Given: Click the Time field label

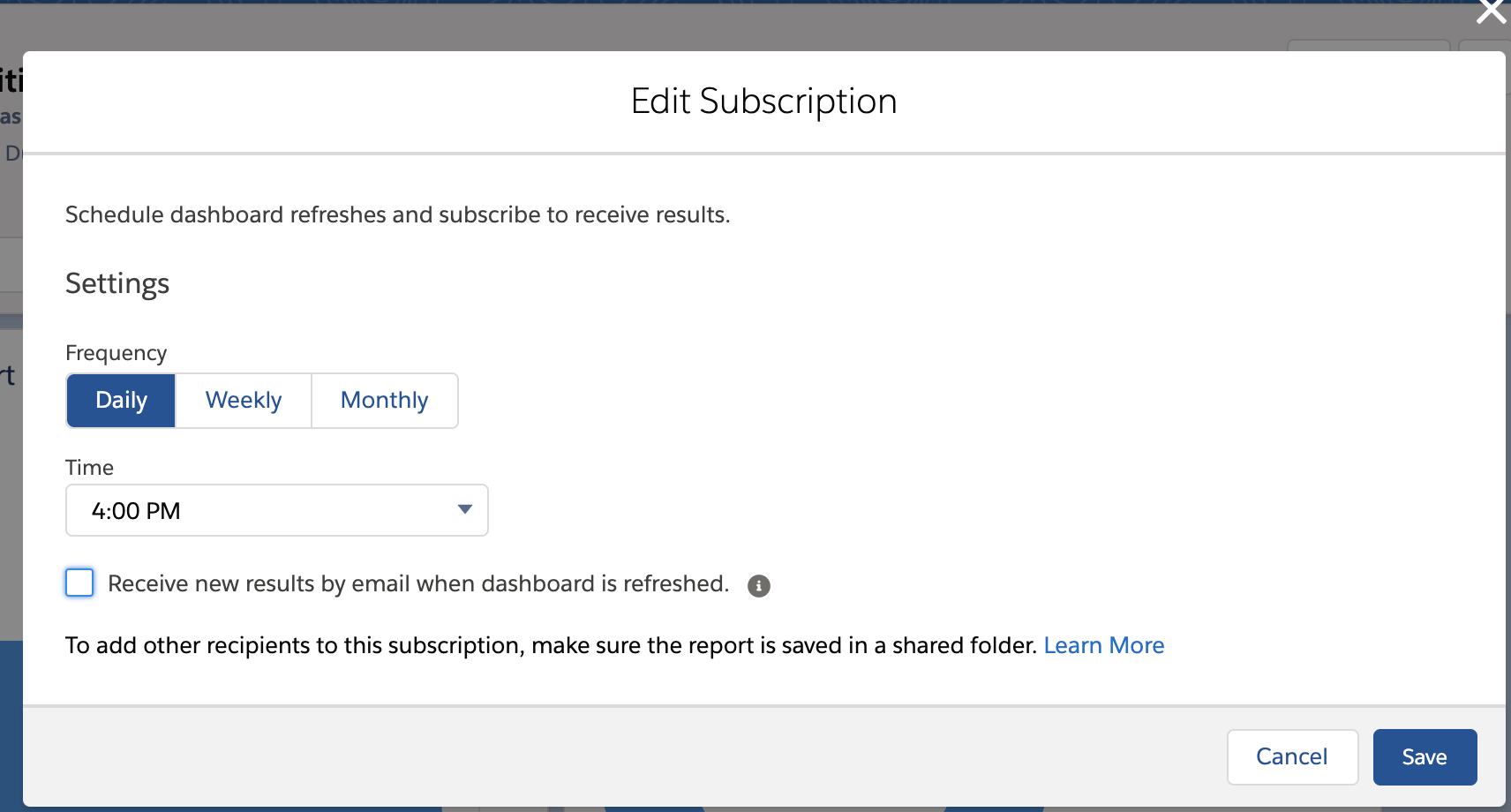Looking at the screenshot, I should [89, 468].
